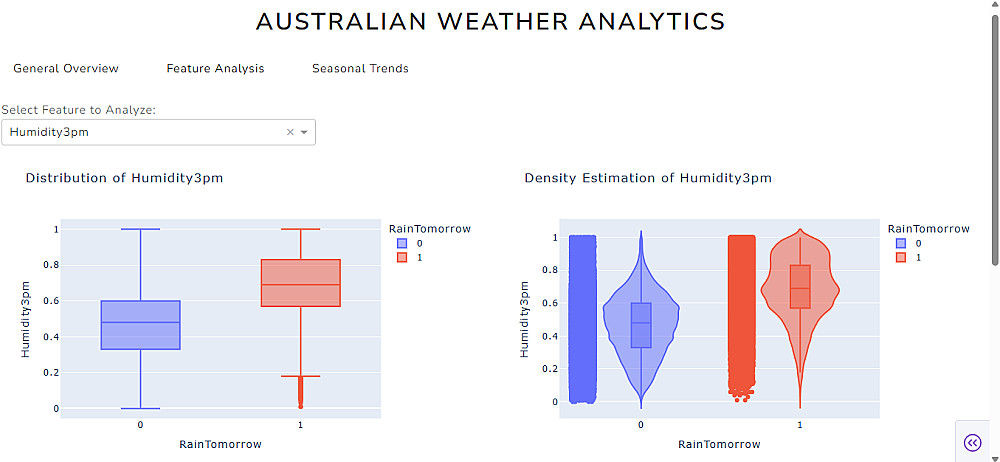Switch to the General Overview tab
The height and width of the screenshot is (462, 1000).
tap(66, 69)
